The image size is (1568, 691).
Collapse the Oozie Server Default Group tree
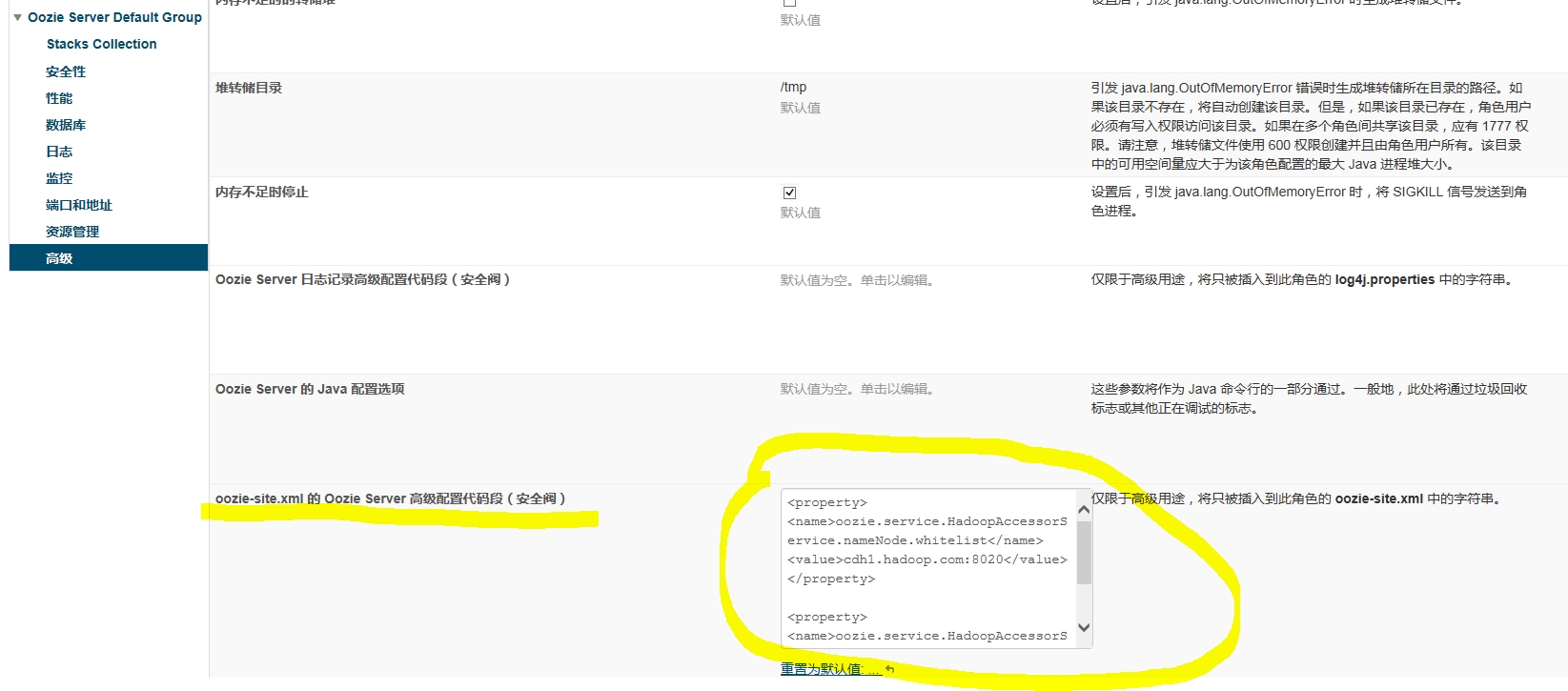17,18
